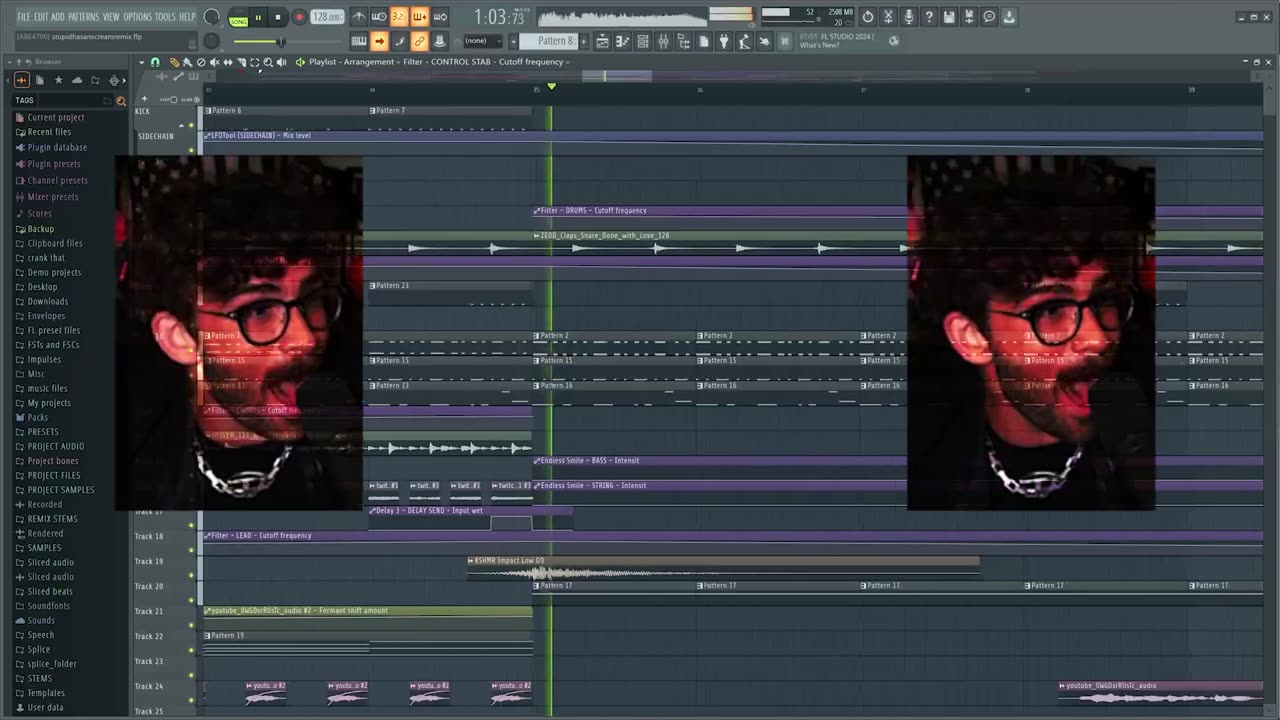
Task: Mute Track 18 green LED
Action: point(191,549)
